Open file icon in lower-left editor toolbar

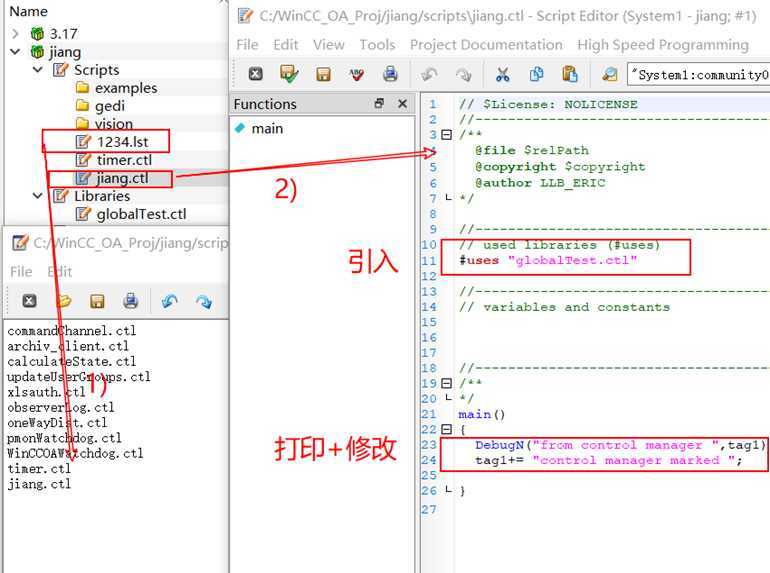[x=63, y=300]
